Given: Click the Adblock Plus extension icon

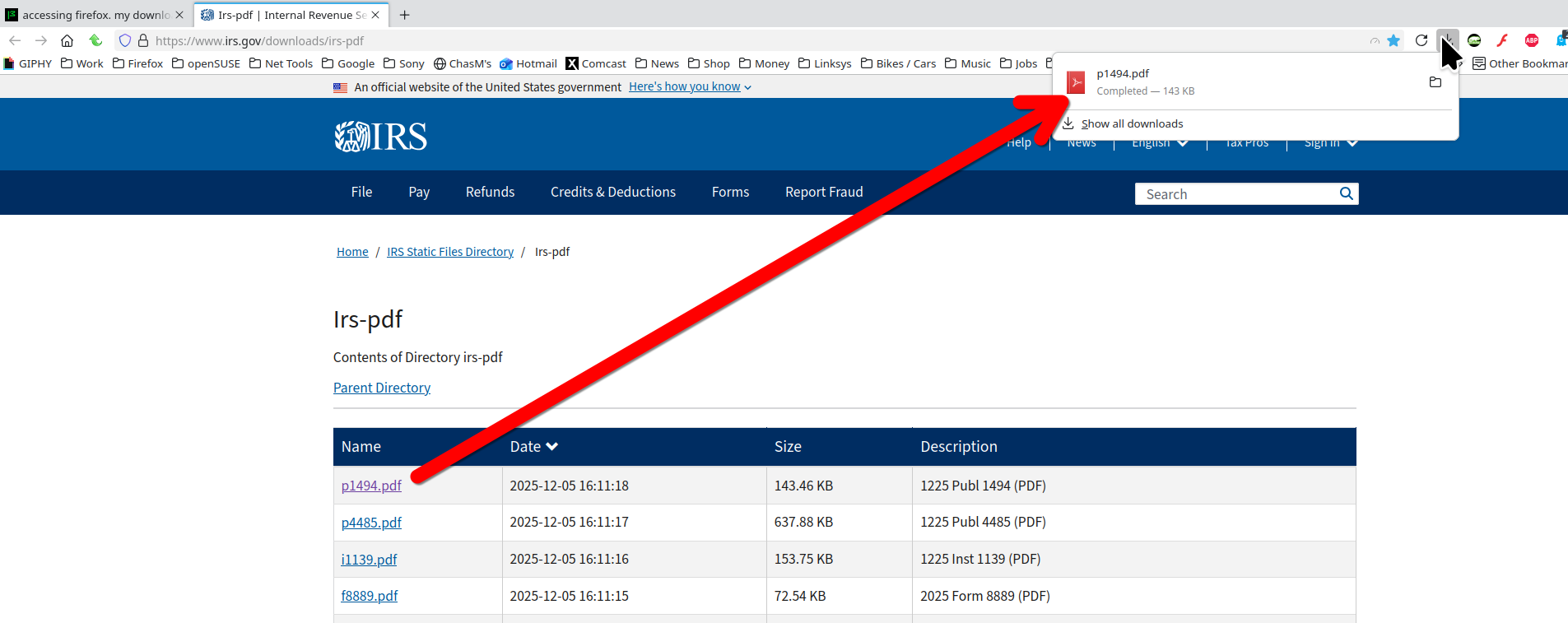Looking at the screenshot, I should 1532,40.
